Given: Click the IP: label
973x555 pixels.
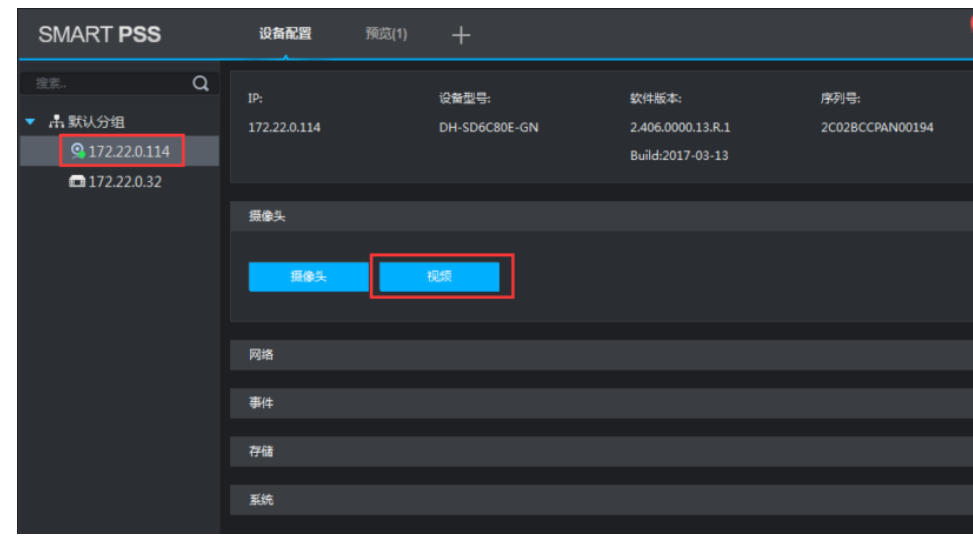Looking at the screenshot, I should pos(255,99).
